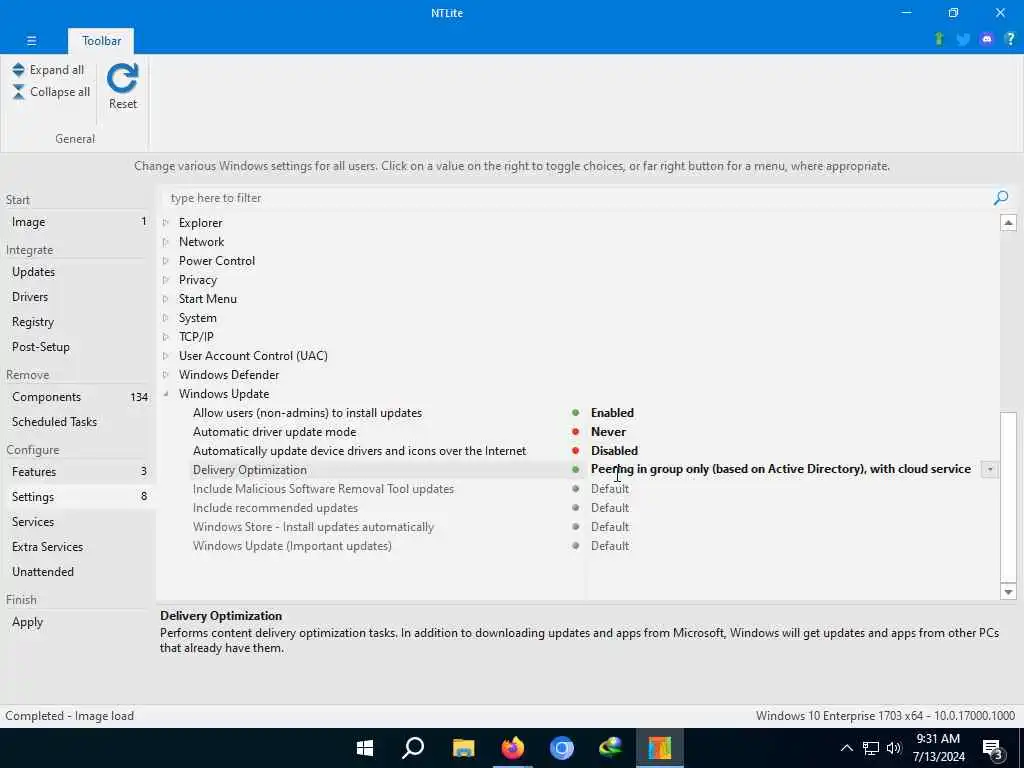Click the filter search magnifier icon
Image resolution: width=1024 pixels, height=768 pixels.
point(1000,198)
